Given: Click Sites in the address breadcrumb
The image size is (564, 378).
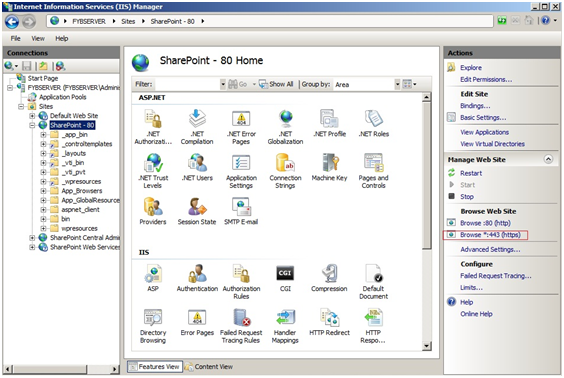Looking at the screenshot, I should [x=128, y=22].
